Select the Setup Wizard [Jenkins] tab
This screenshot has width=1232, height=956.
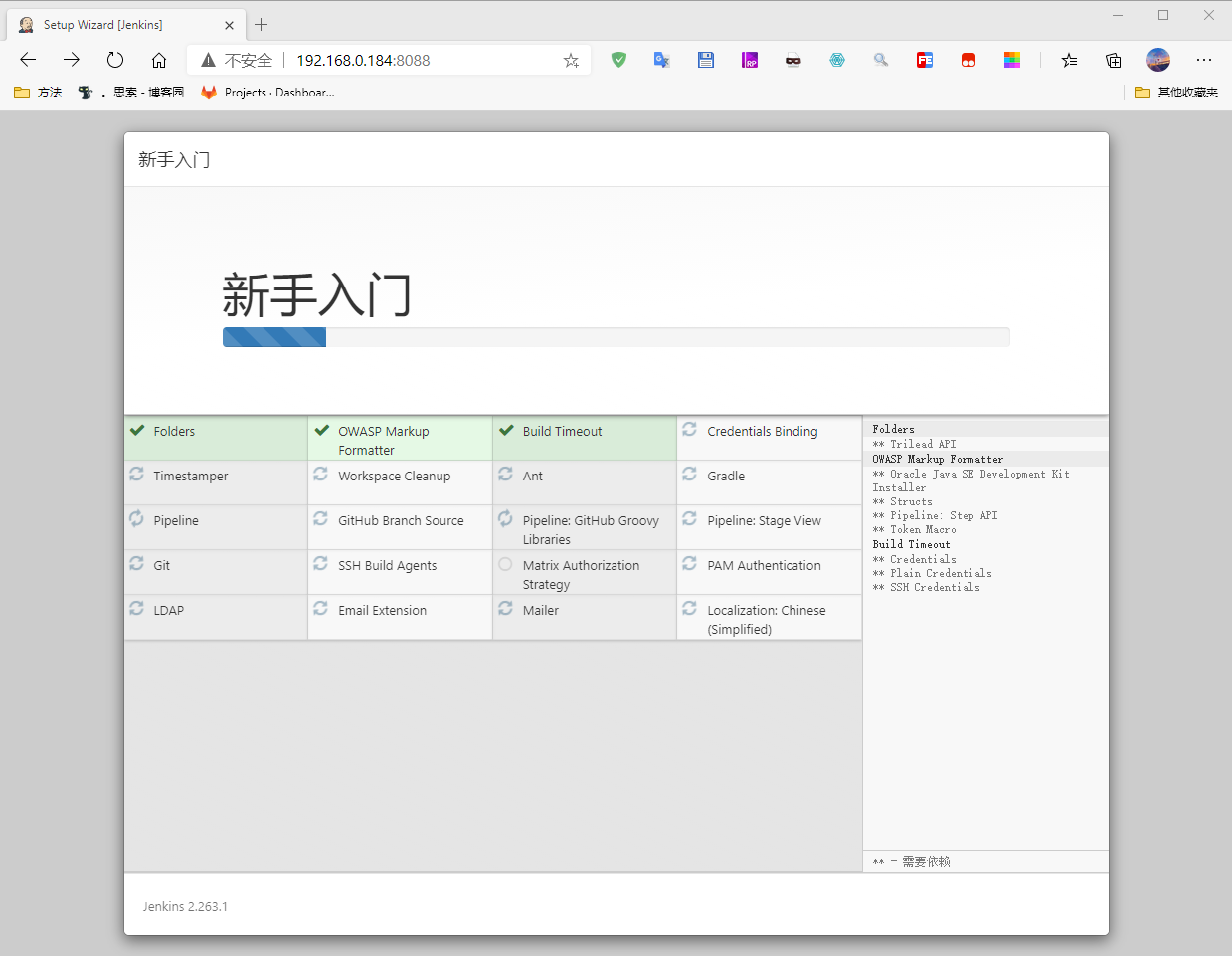(x=126, y=25)
